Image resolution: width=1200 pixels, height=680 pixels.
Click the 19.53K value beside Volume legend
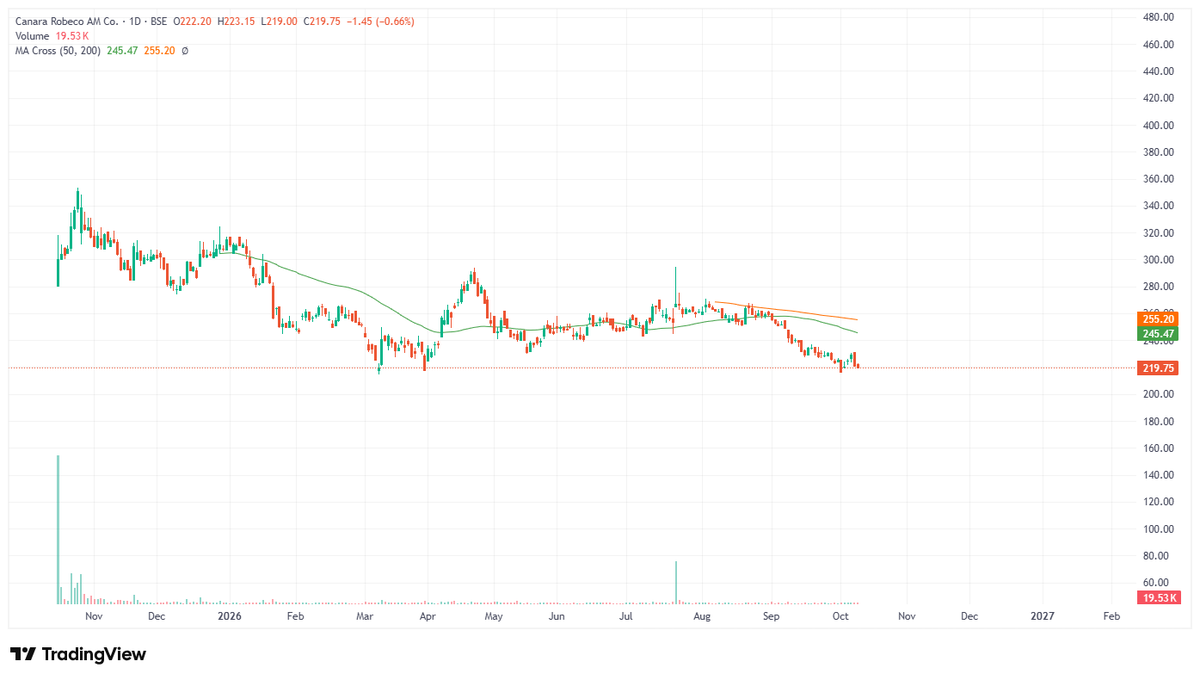point(71,36)
